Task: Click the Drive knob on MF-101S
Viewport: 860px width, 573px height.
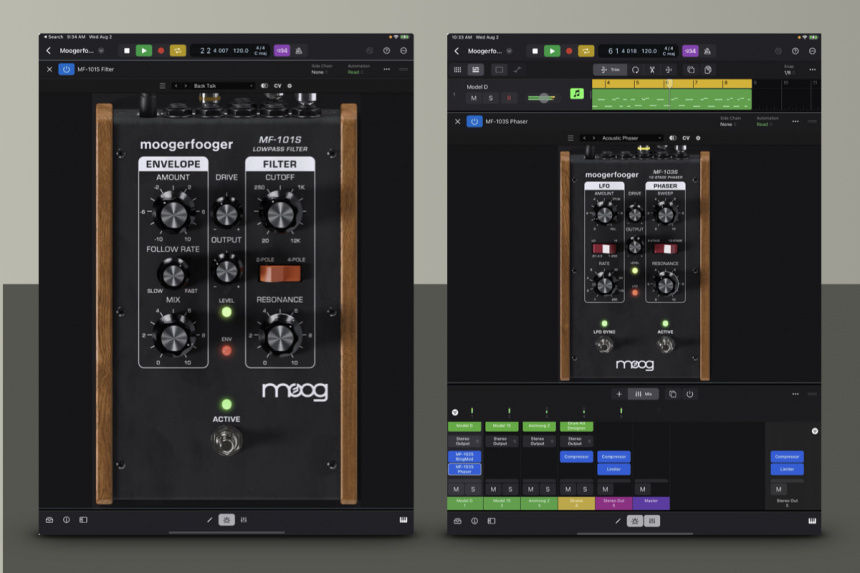Action: [227, 214]
